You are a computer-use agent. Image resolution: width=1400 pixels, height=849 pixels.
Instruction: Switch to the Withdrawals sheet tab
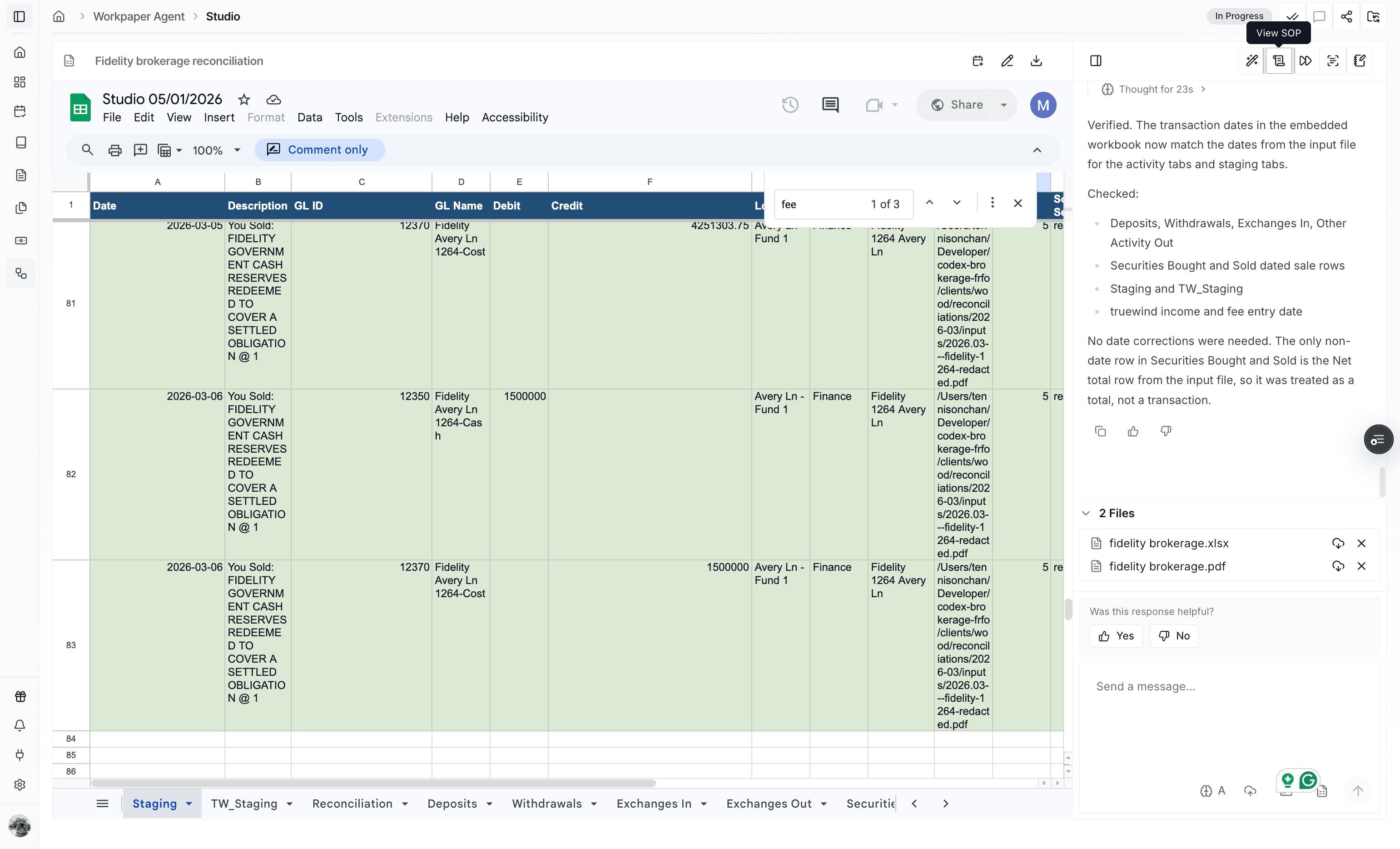pyautogui.click(x=546, y=804)
